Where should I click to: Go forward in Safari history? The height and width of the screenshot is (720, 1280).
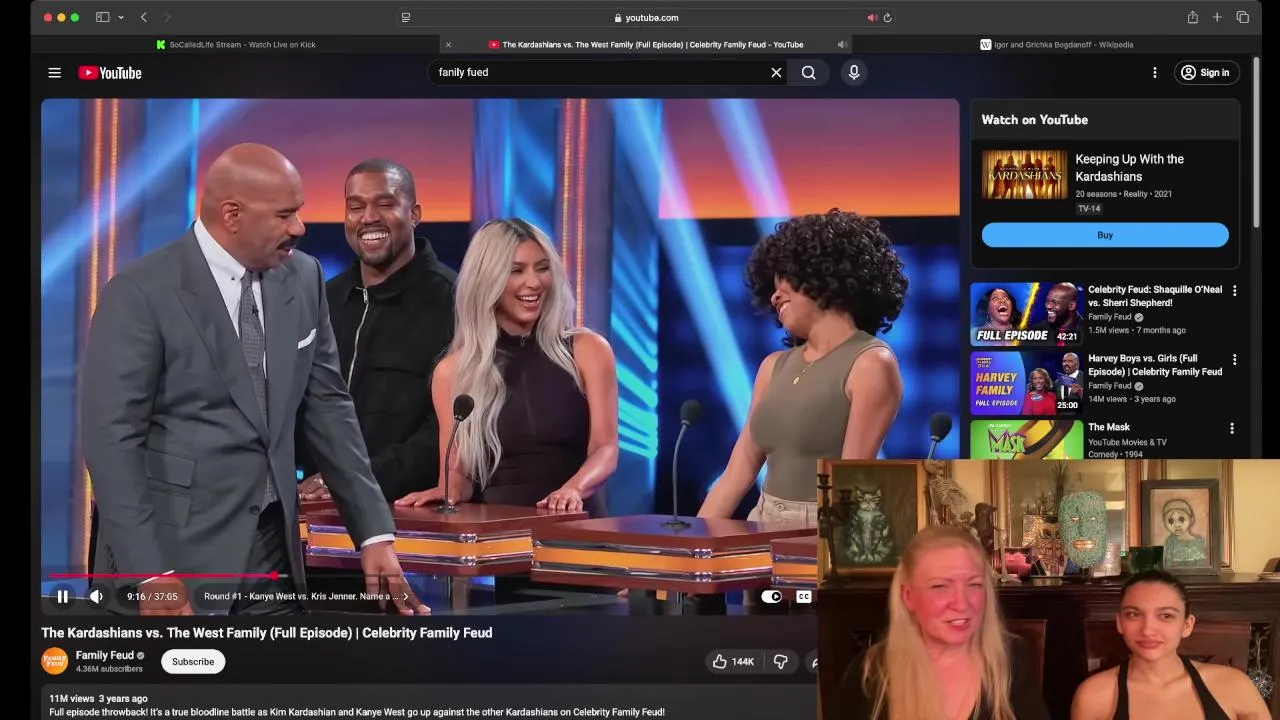(167, 17)
